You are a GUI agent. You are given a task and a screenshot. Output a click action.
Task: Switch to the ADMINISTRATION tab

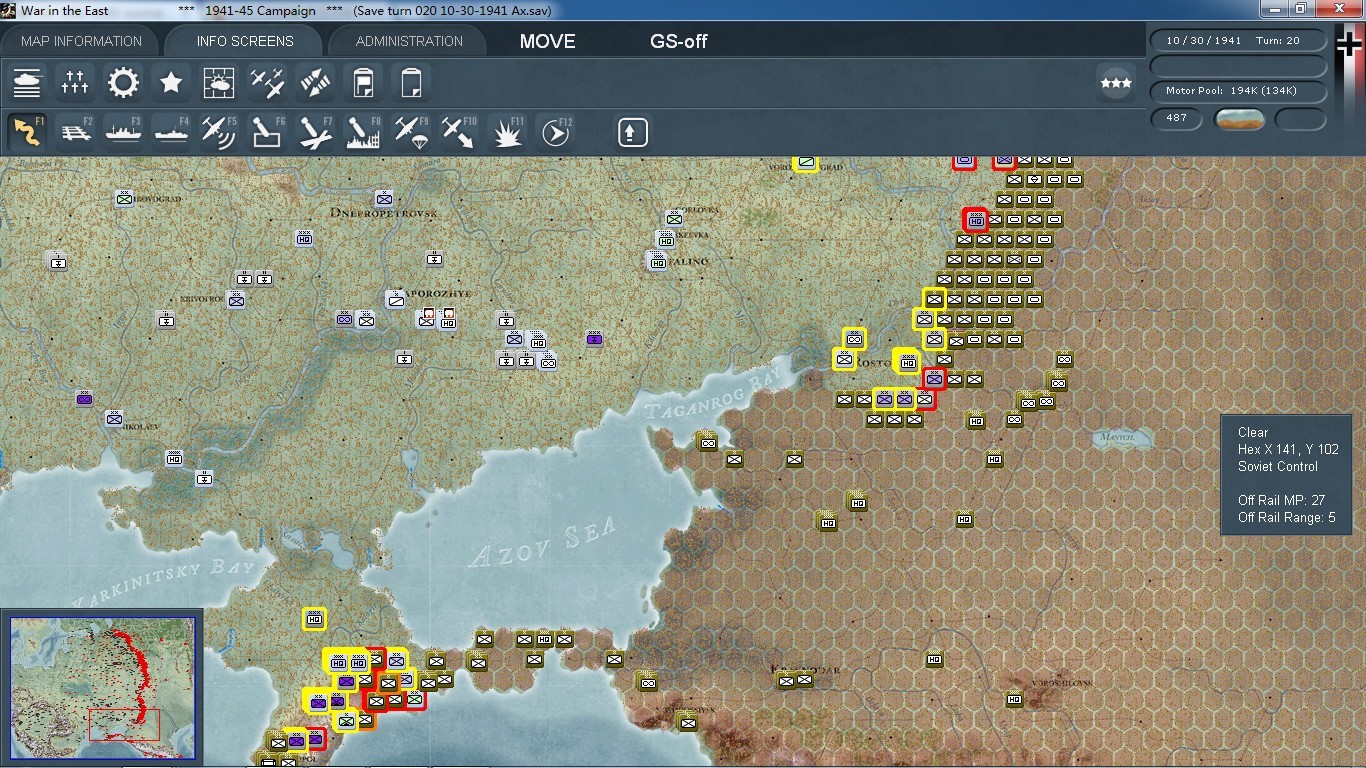[409, 41]
